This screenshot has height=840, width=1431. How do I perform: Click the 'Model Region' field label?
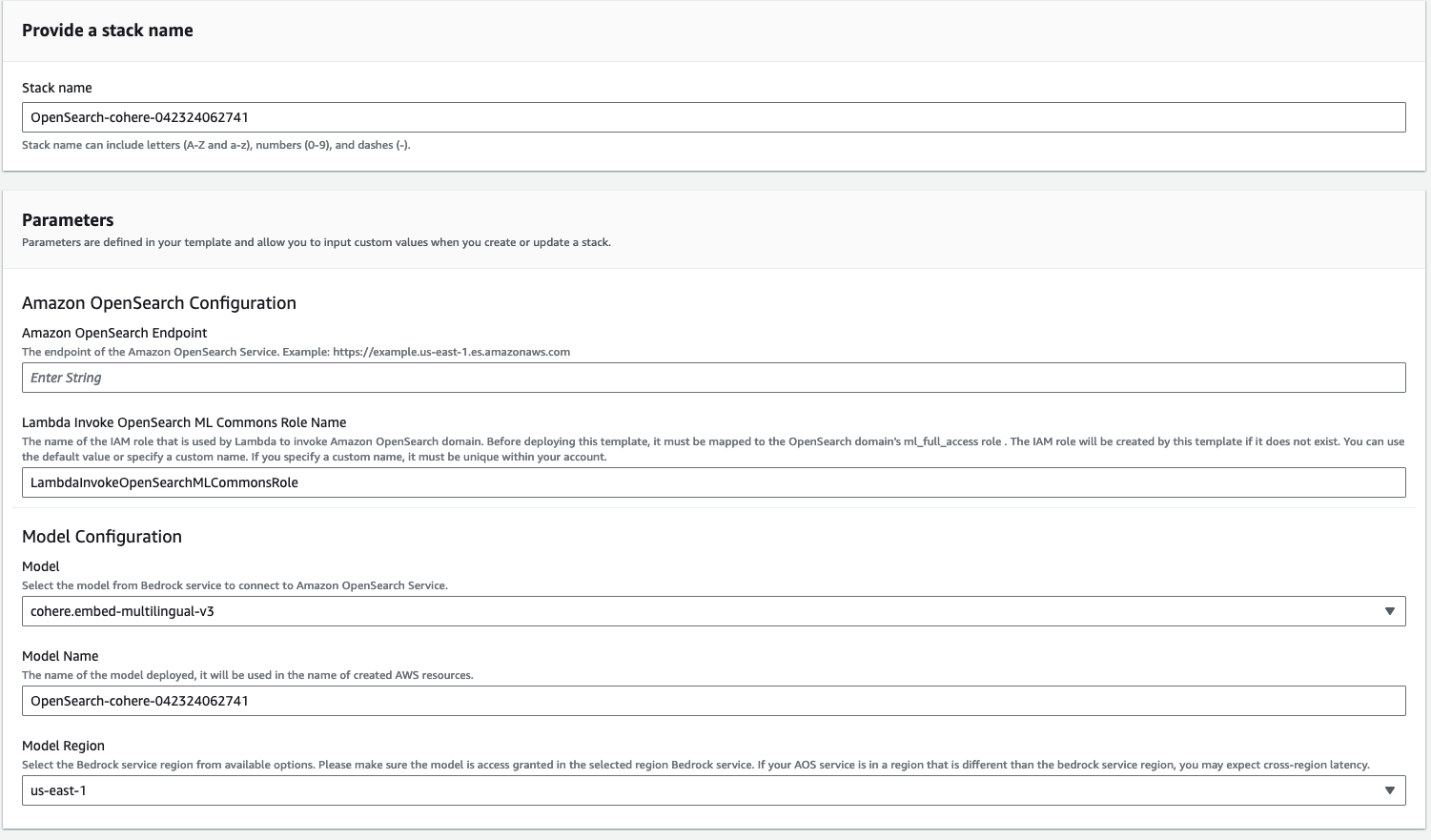coord(63,746)
